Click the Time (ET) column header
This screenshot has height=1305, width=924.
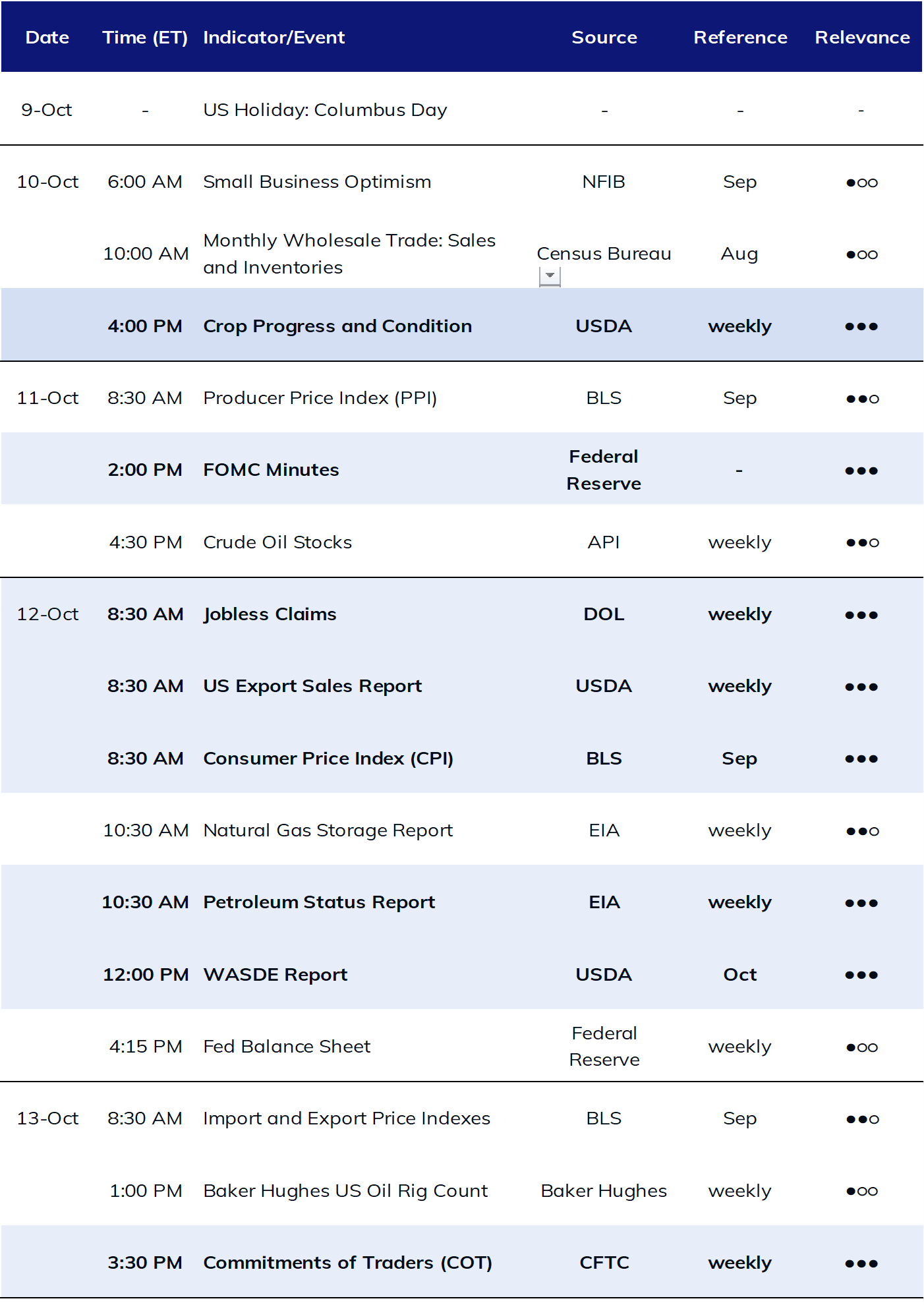tap(145, 38)
